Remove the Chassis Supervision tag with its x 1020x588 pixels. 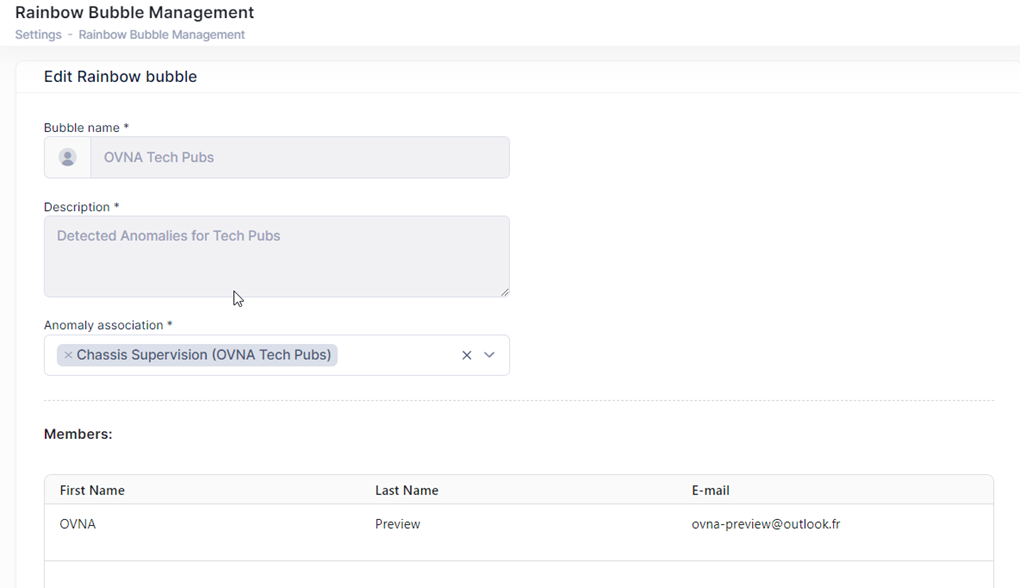point(68,355)
